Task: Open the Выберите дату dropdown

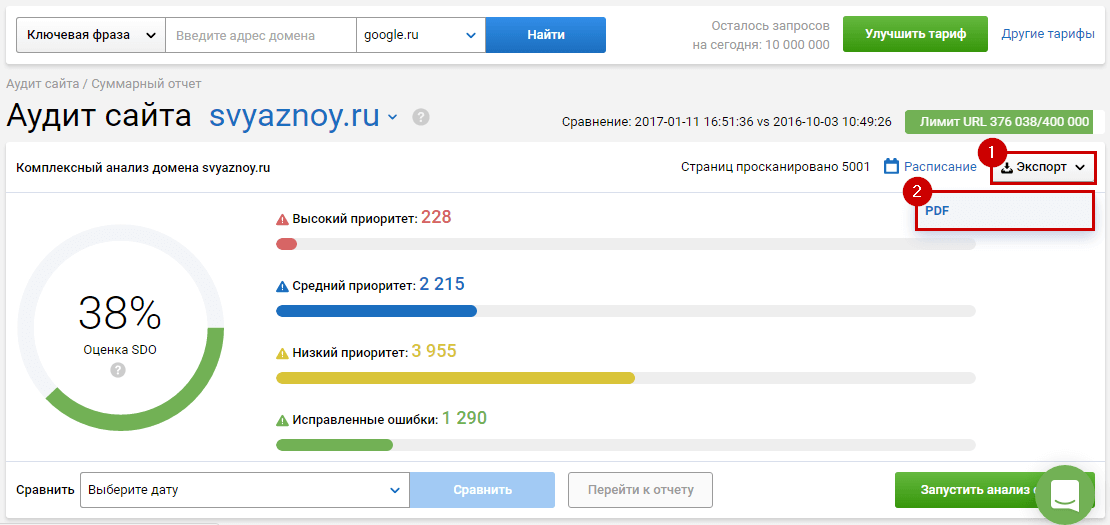Action: coord(245,490)
